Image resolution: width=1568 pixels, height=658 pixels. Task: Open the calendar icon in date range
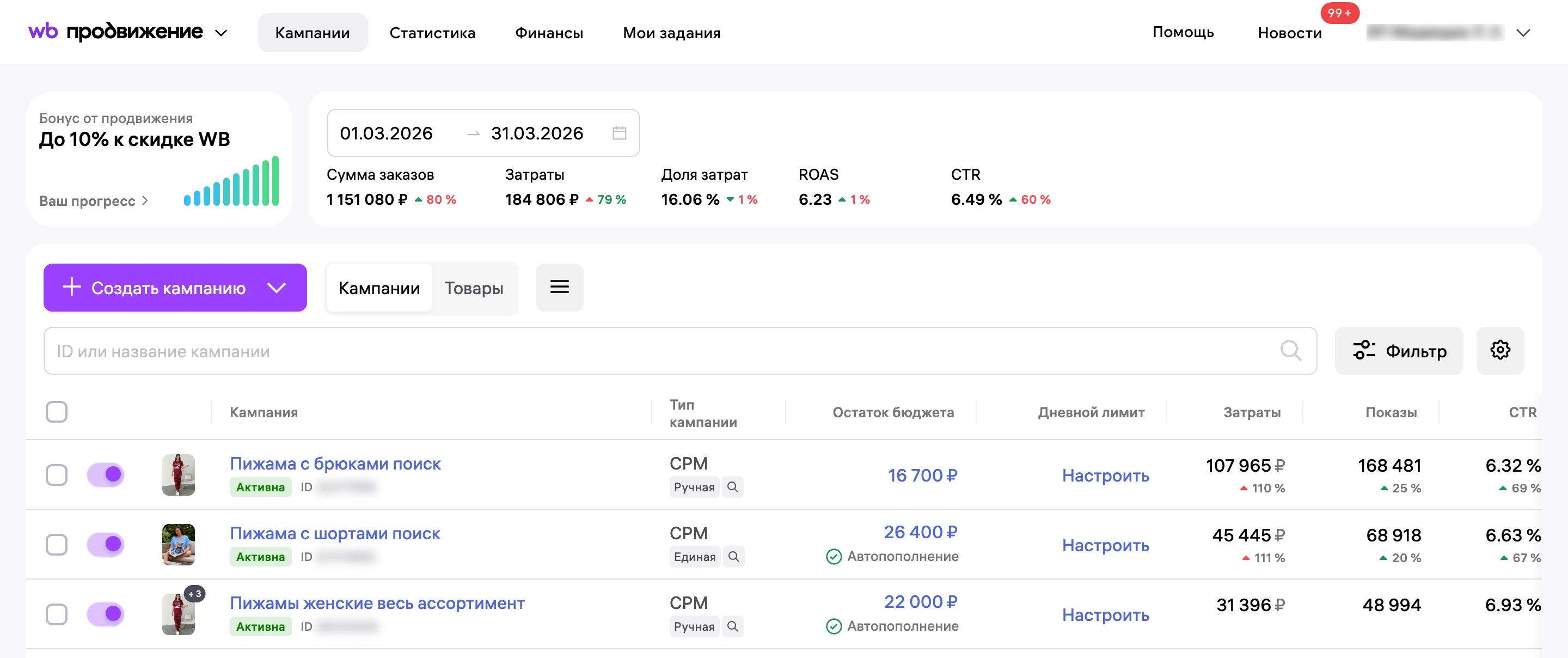point(619,133)
